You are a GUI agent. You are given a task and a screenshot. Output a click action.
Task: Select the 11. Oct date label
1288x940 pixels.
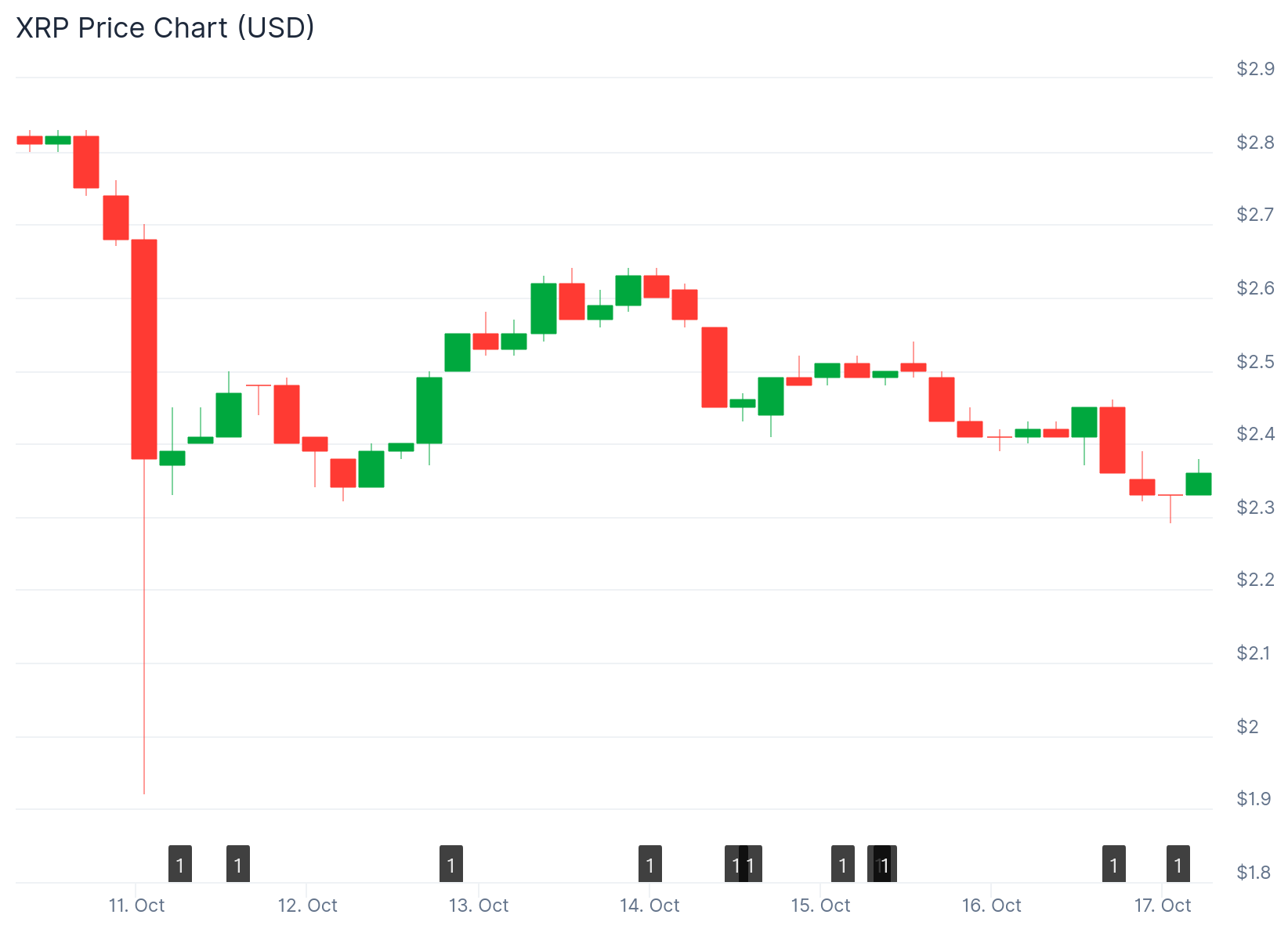click(136, 906)
